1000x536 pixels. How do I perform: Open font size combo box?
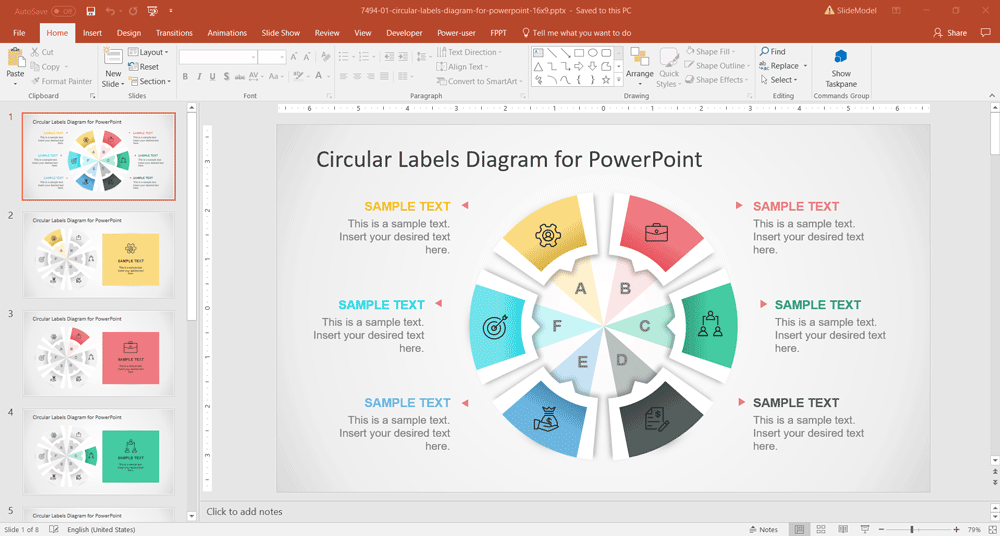[x=272, y=57]
